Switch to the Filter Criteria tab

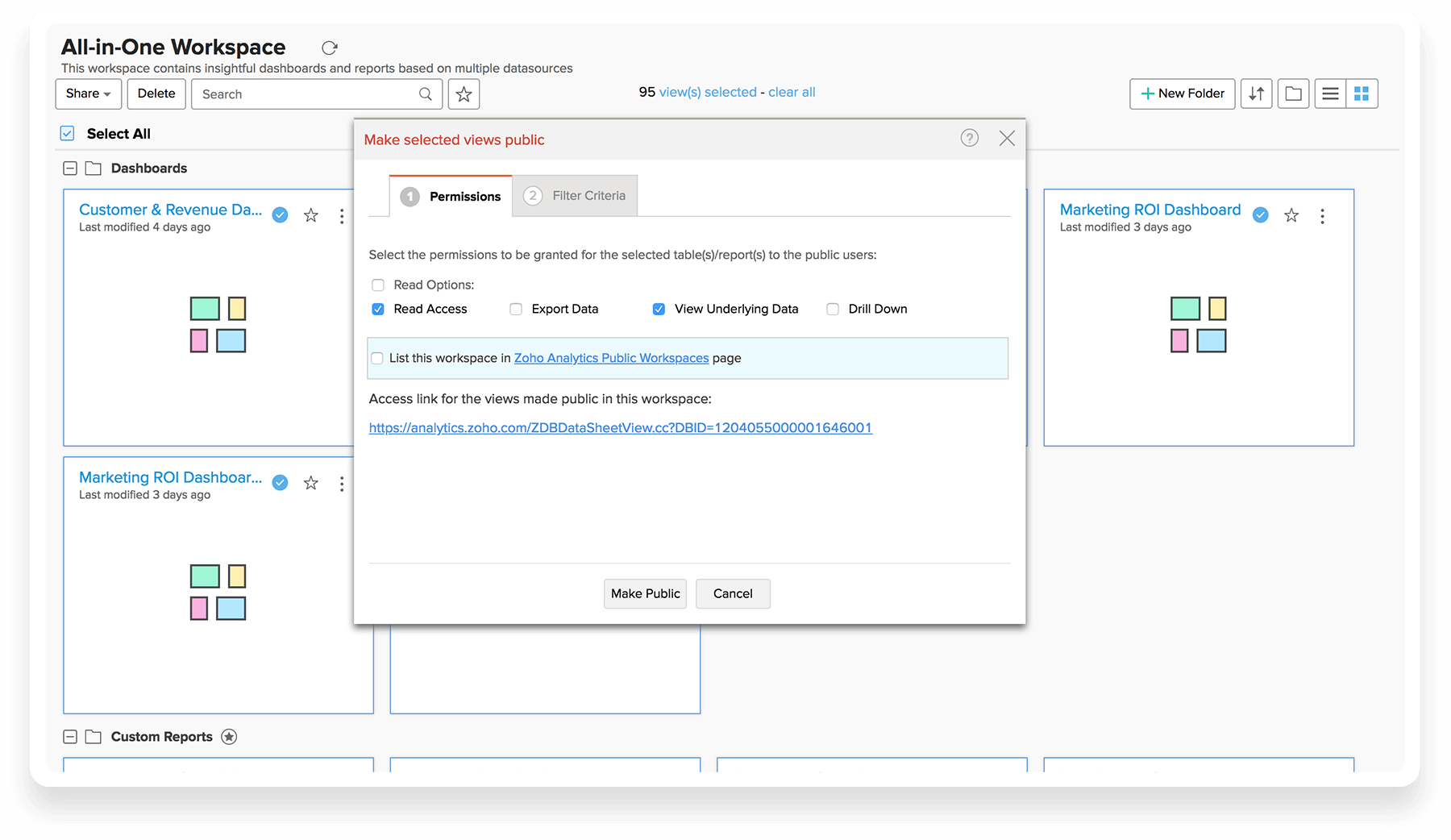pos(575,196)
